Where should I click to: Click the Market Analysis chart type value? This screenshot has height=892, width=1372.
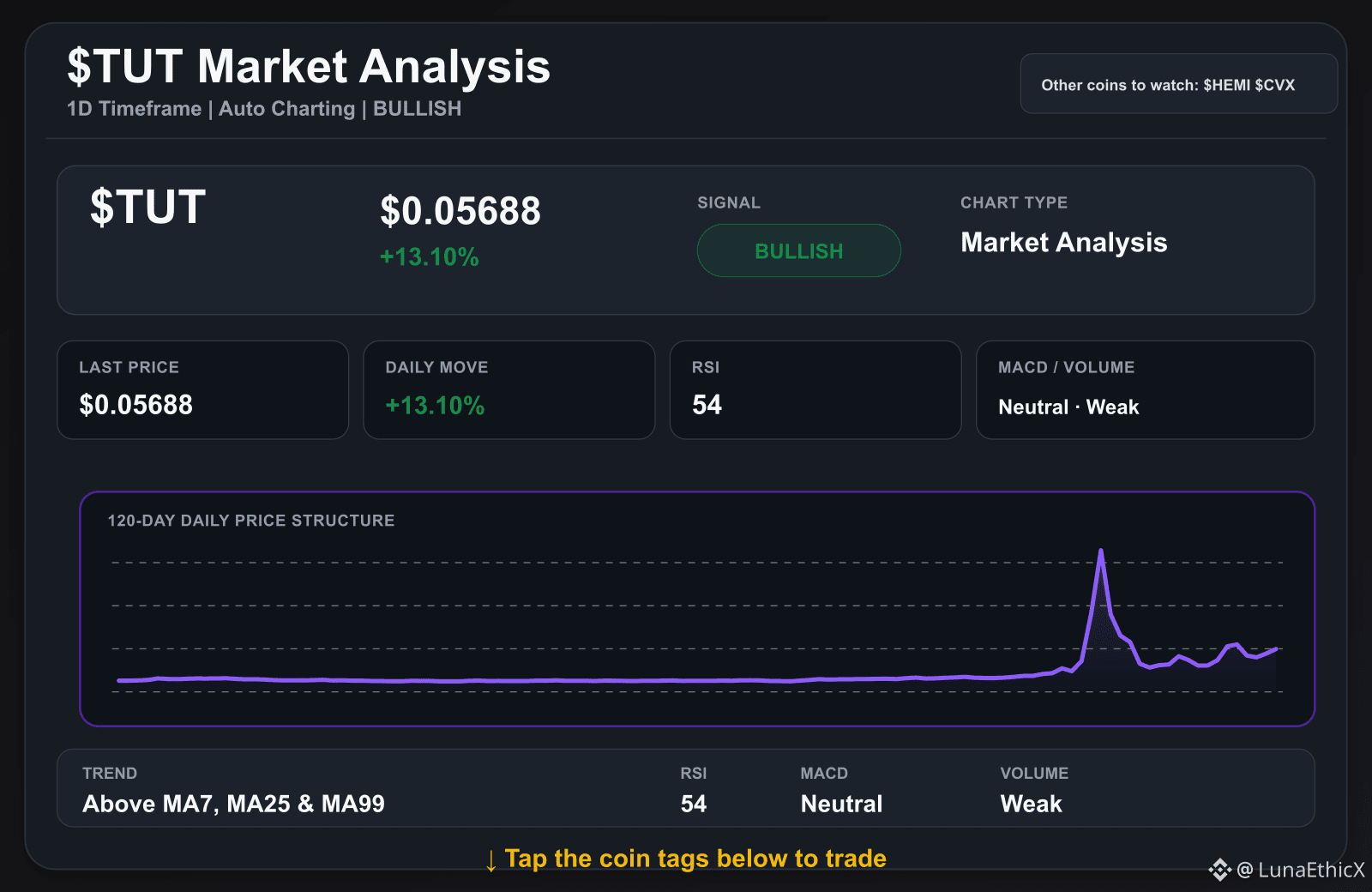click(1063, 243)
